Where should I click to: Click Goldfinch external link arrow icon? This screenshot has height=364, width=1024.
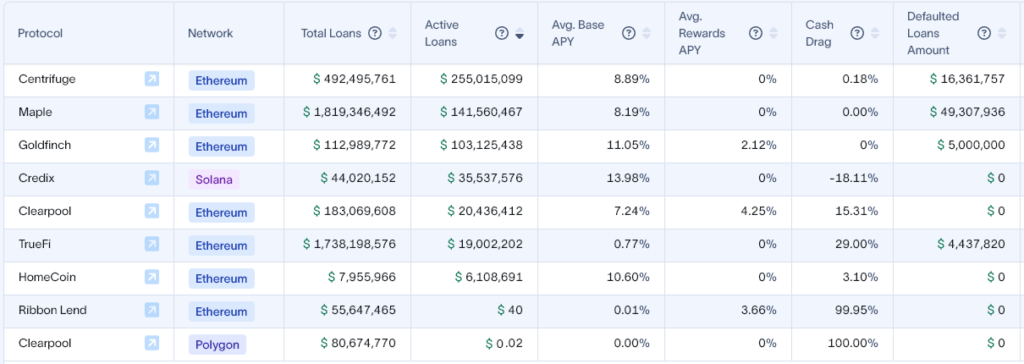152,145
